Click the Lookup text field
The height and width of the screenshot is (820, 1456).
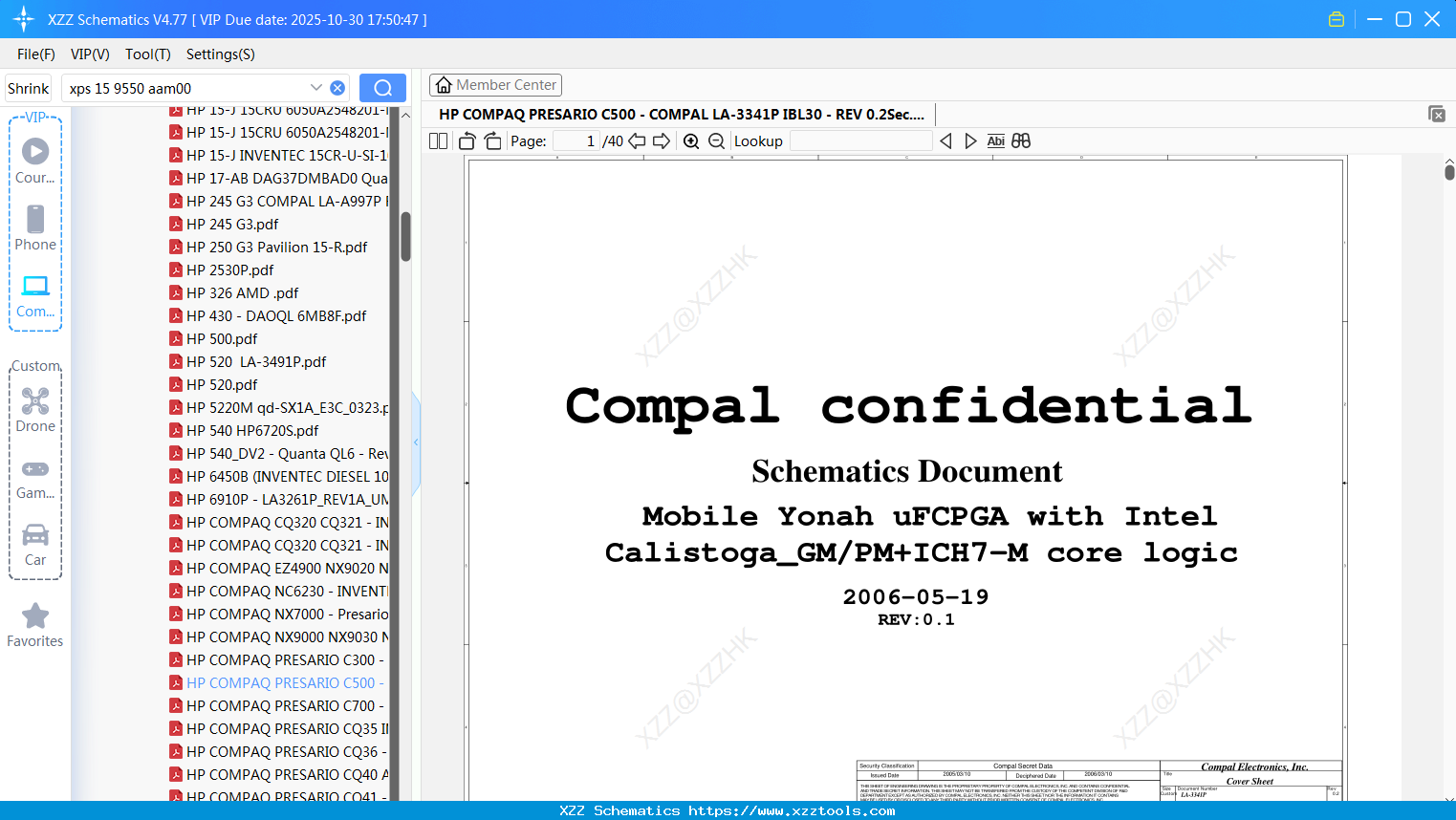click(x=861, y=140)
